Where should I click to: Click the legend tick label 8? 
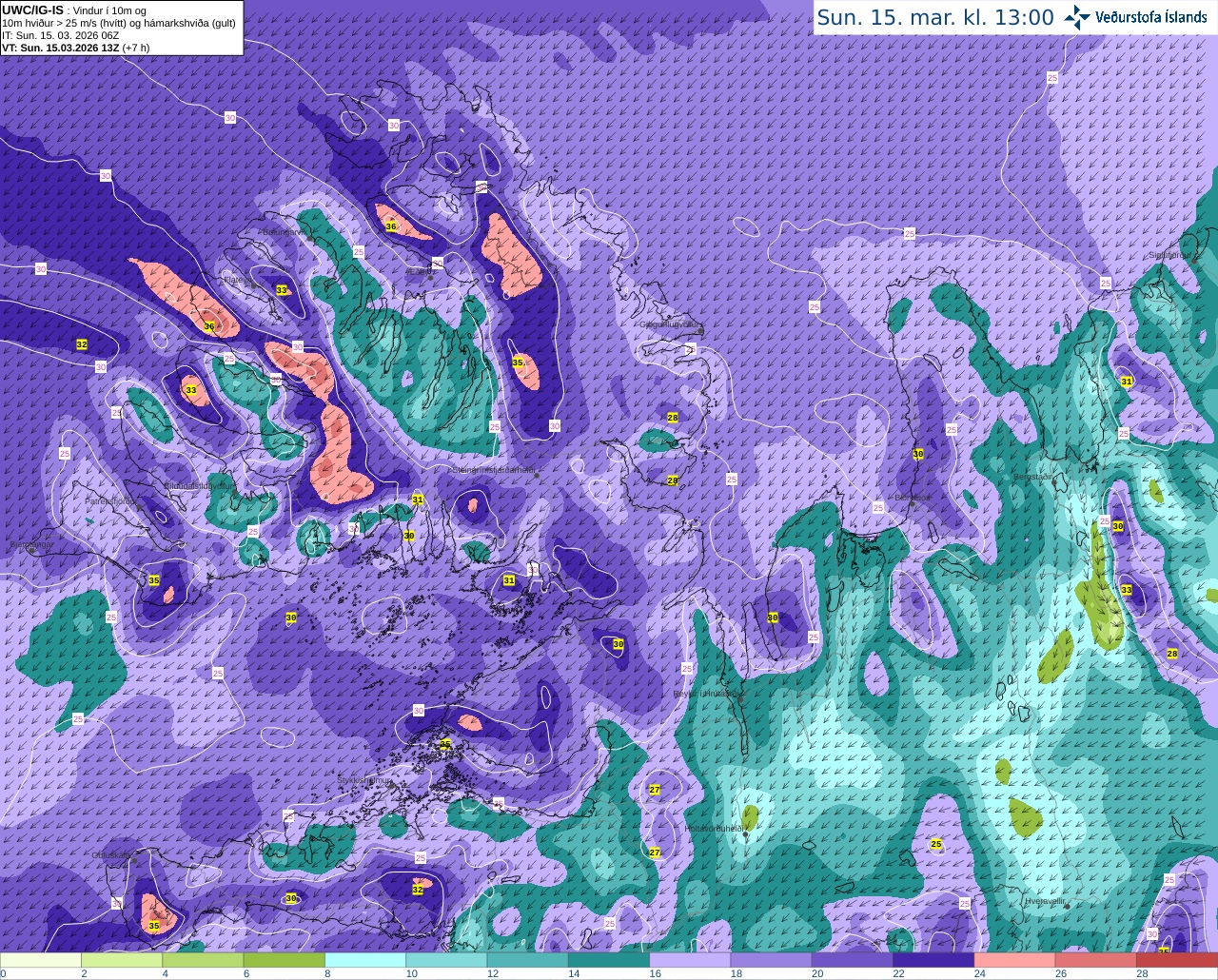[x=327, y=973]
